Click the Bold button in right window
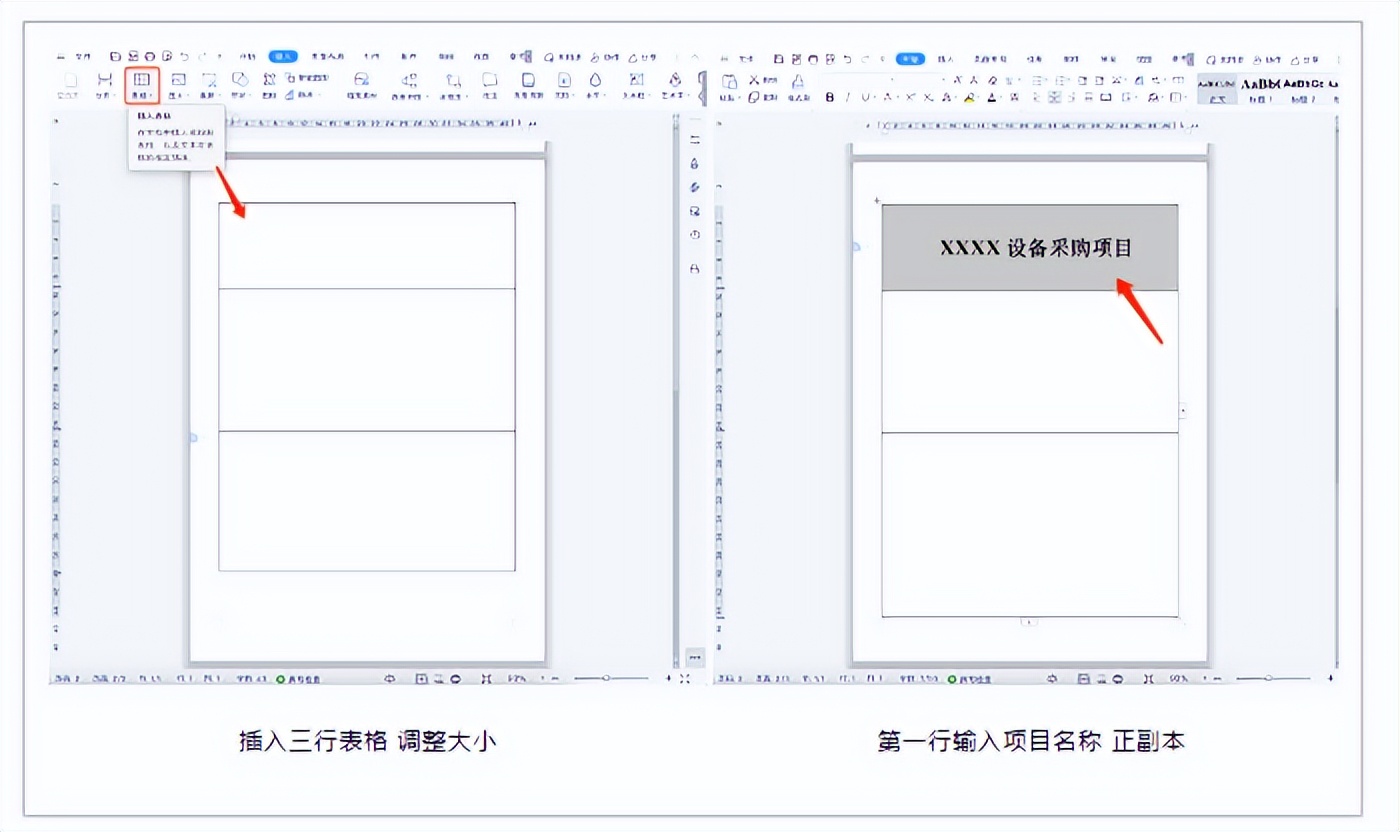1400x832 pixels. pos(829,97)
